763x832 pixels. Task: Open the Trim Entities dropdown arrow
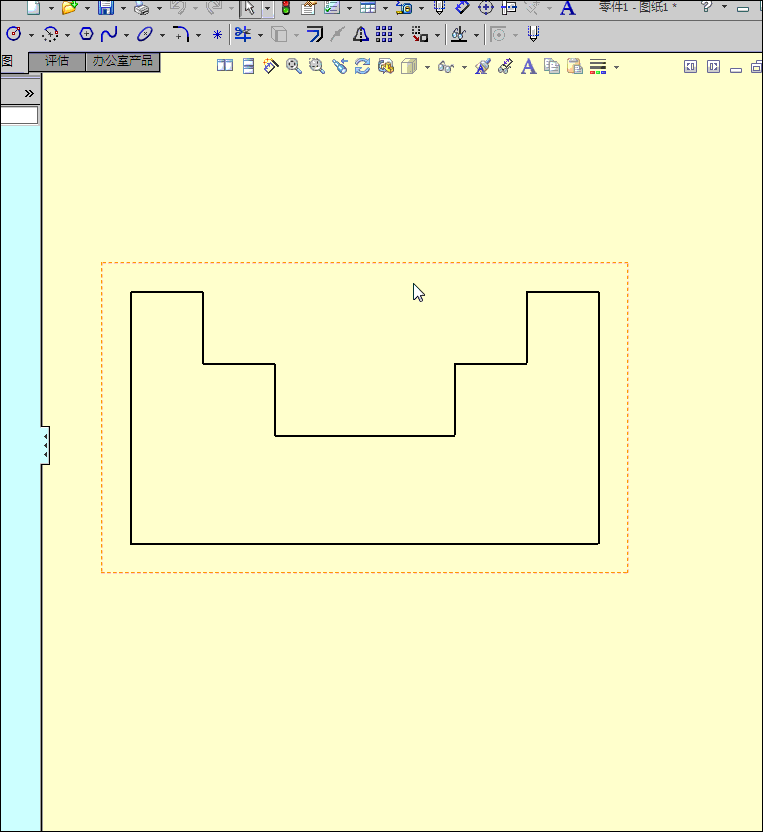[x=261, y=36]
